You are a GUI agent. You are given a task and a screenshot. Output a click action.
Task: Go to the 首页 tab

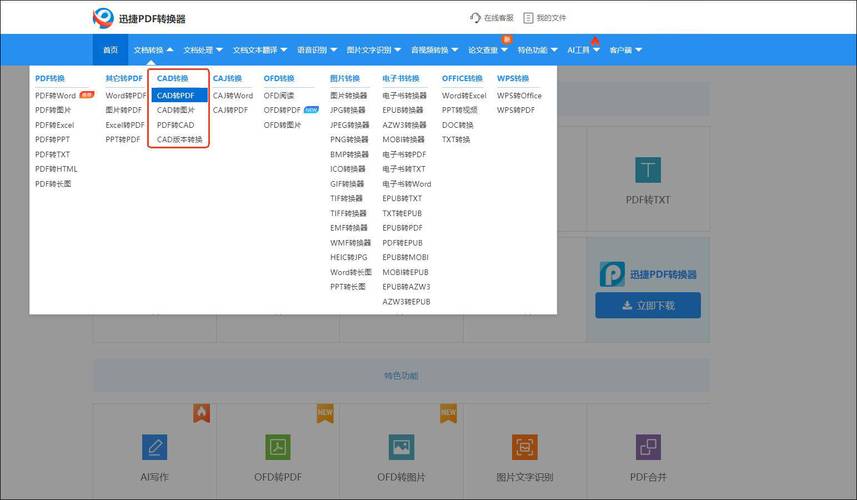tap(110, 50)
